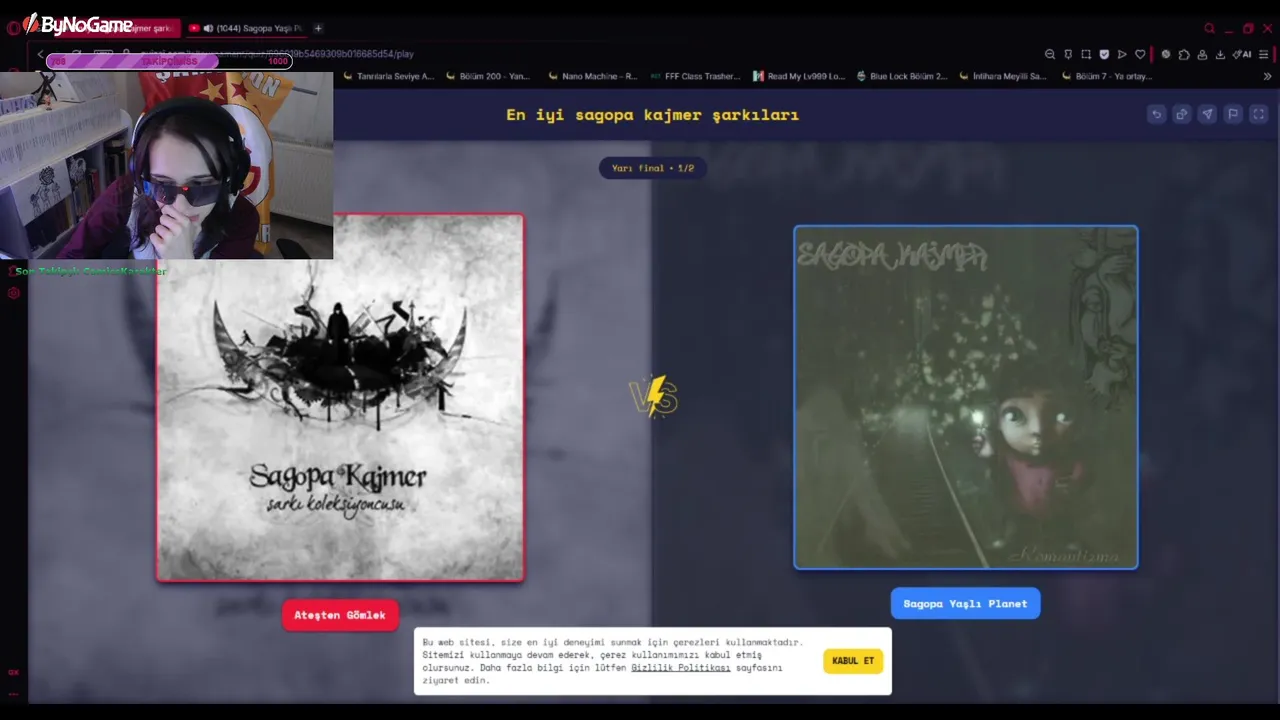Open the downloads arrow icon
This screenshot has width=1280, height=720.
coord(1220,54)
